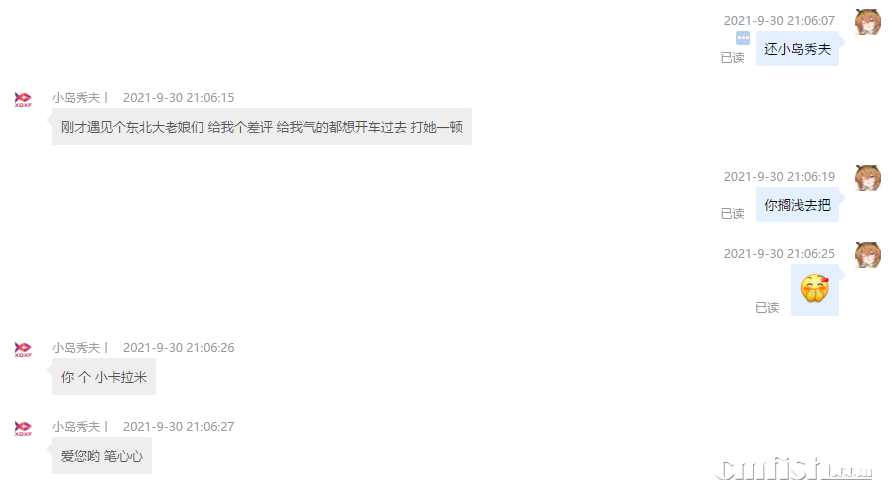Click the 小岛秀夫 name at 21:06:26

coord(76,348)
